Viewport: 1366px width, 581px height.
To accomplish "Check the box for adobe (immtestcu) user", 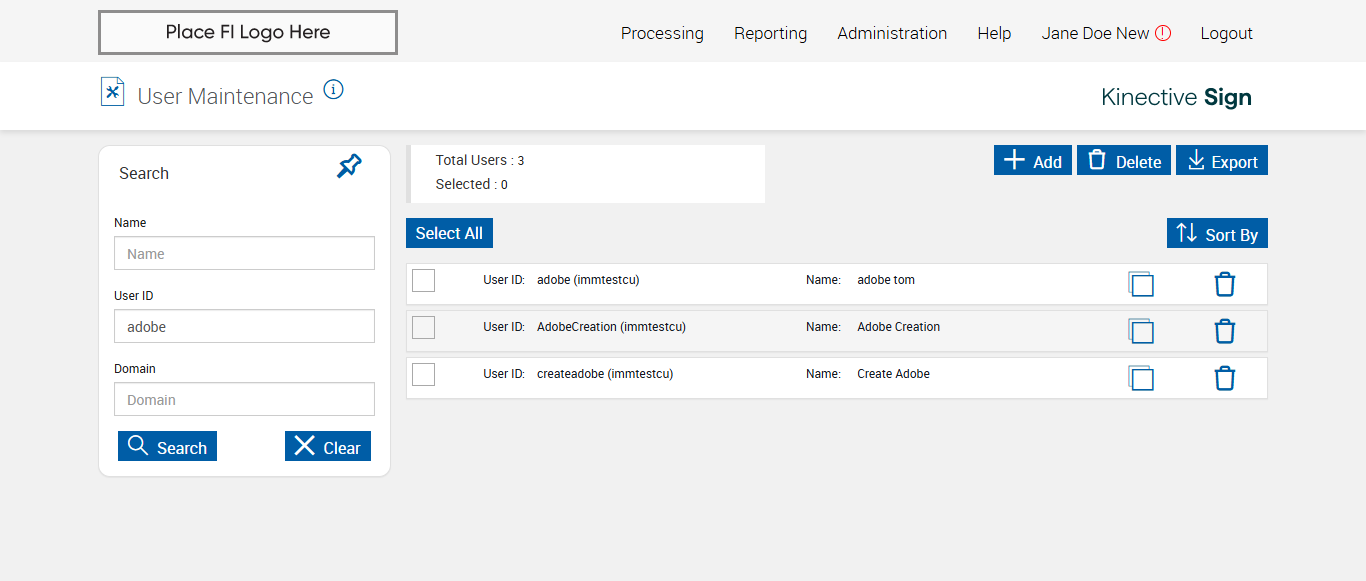I will [x=424, y=281].
